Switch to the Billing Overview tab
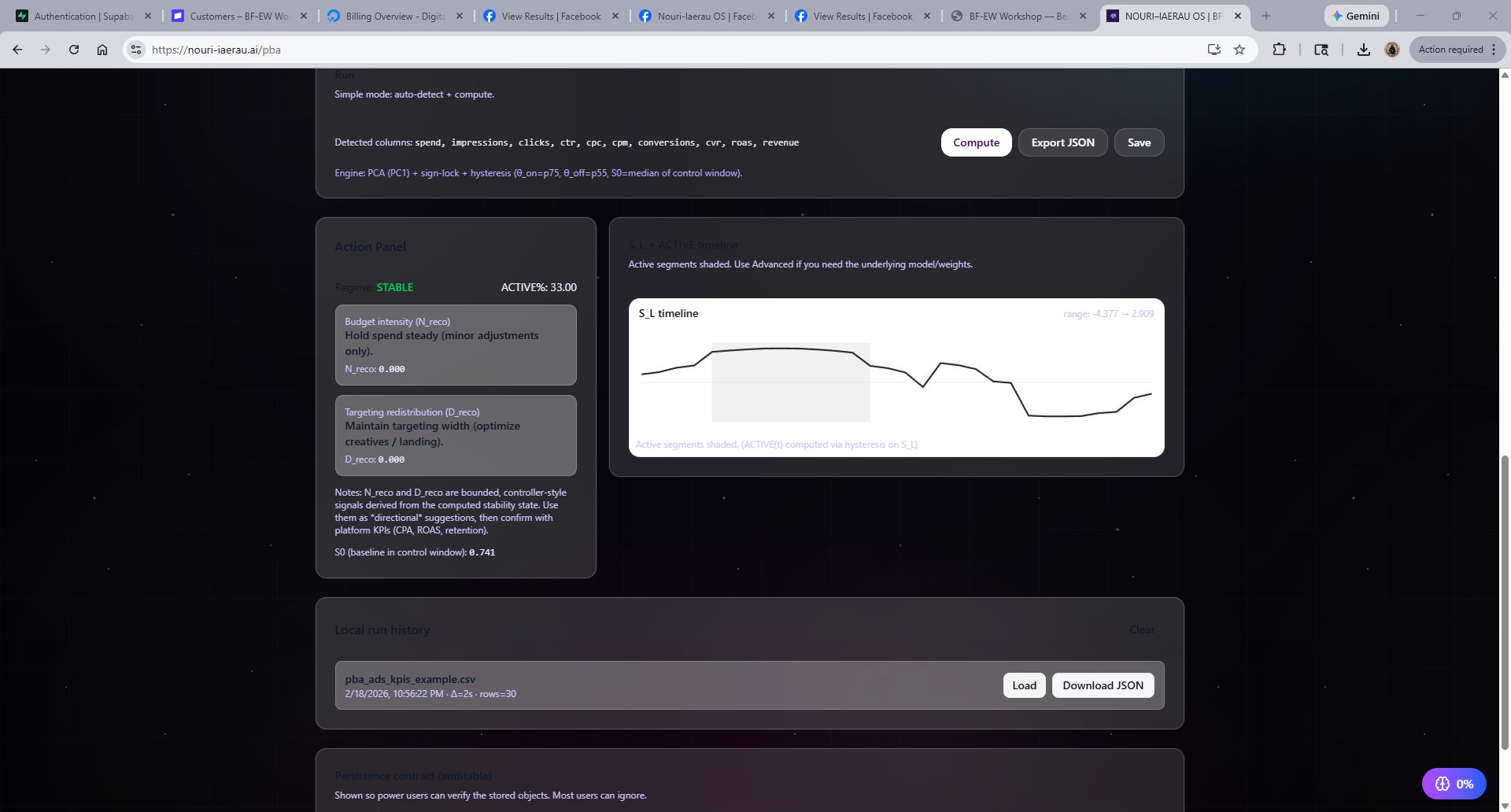The height and width of the screenshot is (812, 1511). click(x=395, y=16)
